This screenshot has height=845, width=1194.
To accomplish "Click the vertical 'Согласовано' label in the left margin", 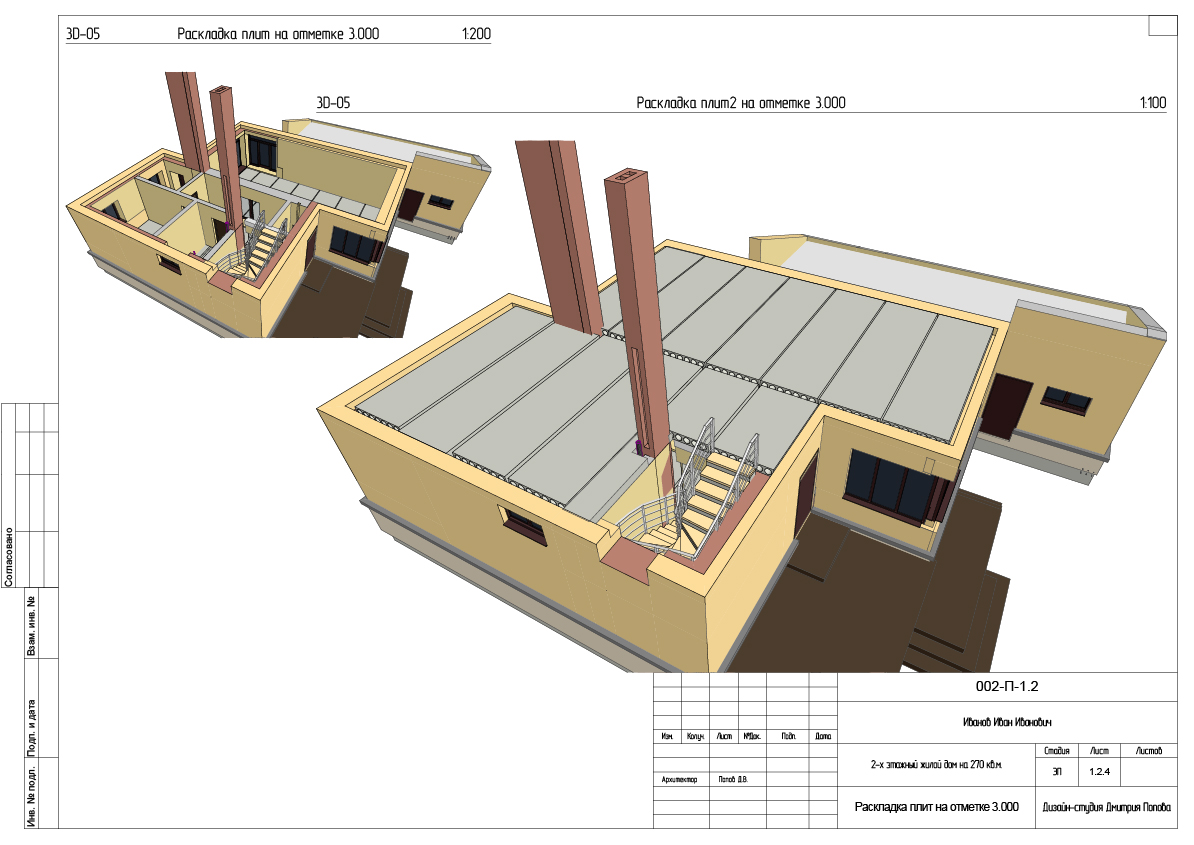I will [x=9, y=556].
